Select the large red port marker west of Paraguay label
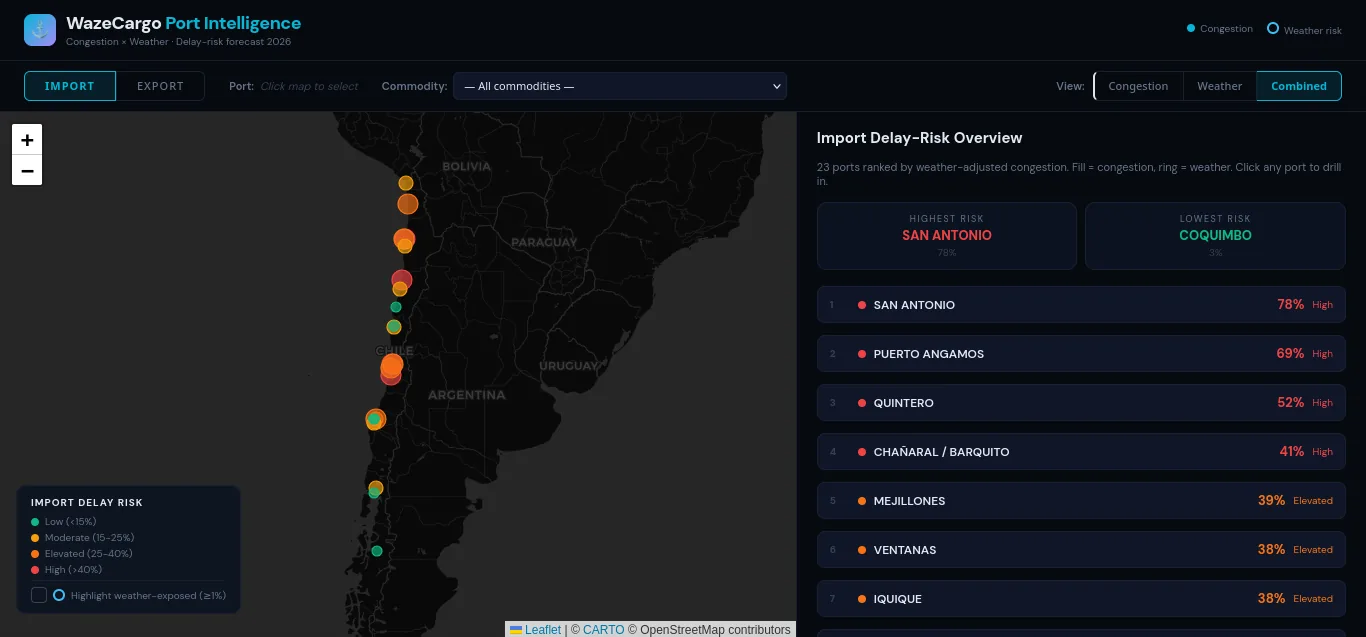The height and width of the screenshot is (637, 1366). click(402, 280)
